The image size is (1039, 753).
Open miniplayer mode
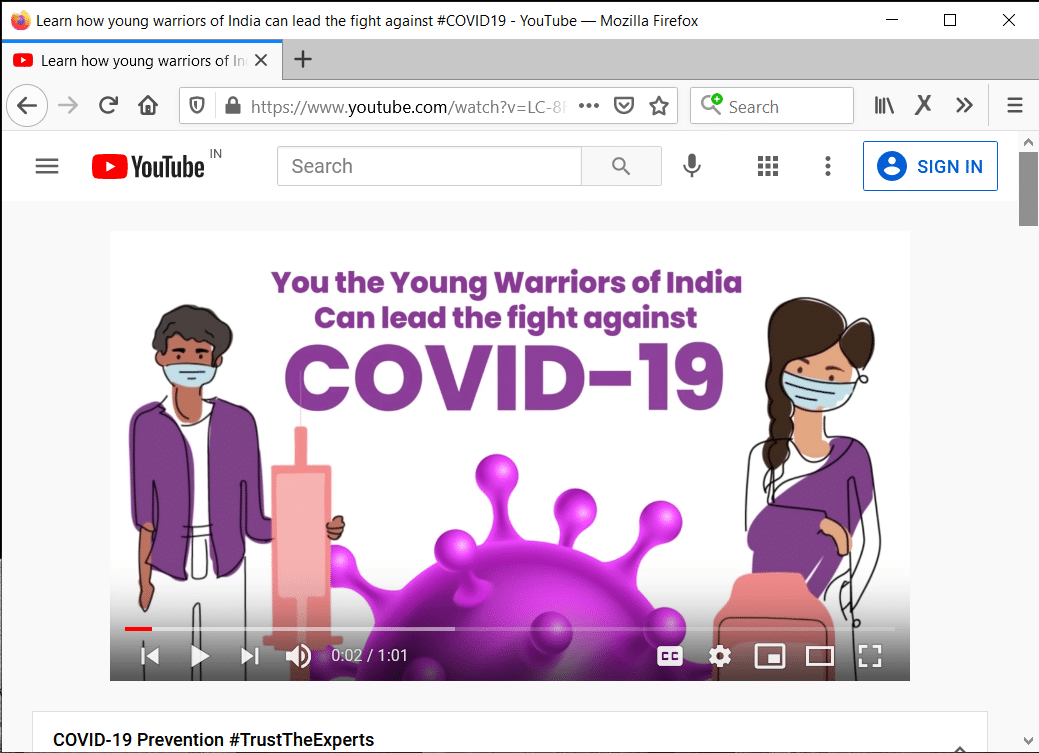[770, 656]
